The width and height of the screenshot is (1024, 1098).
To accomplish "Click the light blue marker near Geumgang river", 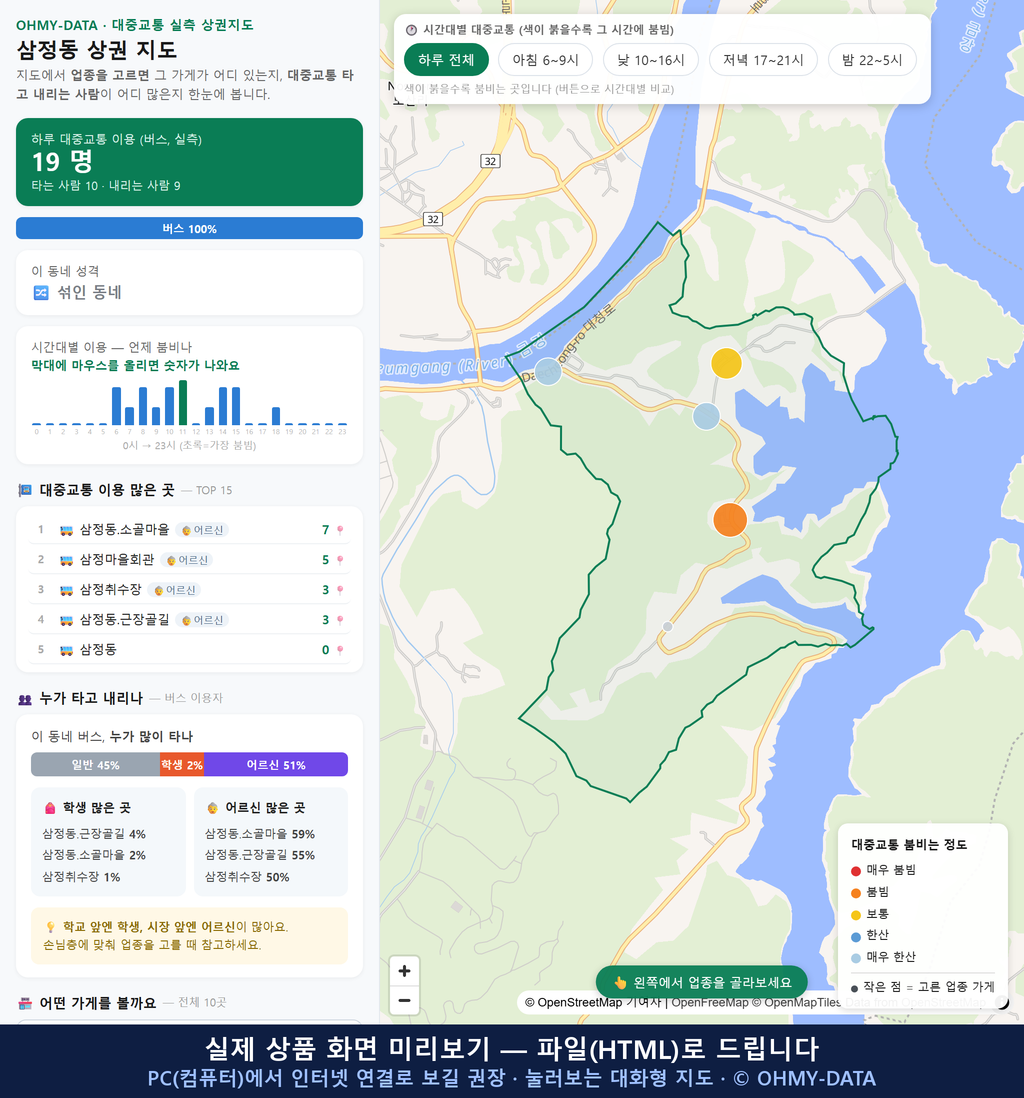I will [548, 371].
